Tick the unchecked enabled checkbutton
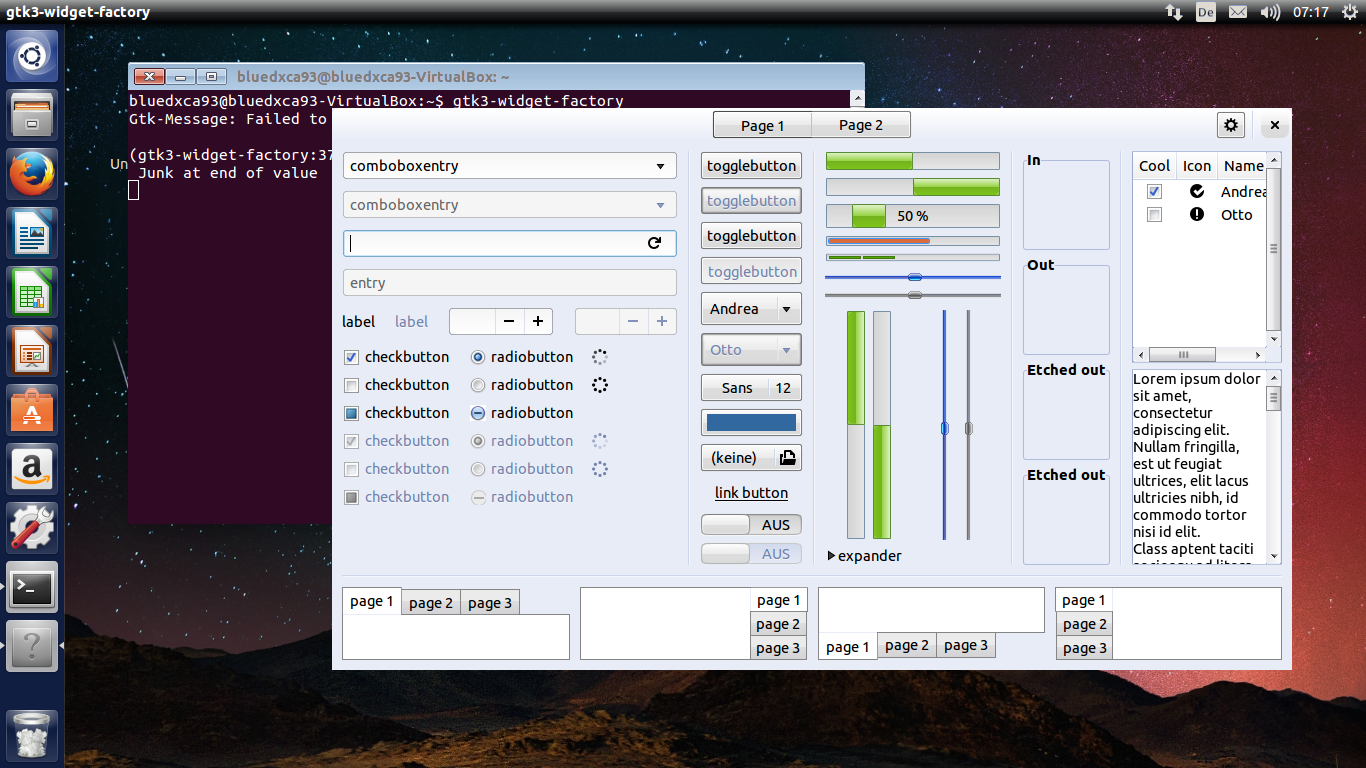This screenshot has width=1366, height=768. tap(351, 385)
